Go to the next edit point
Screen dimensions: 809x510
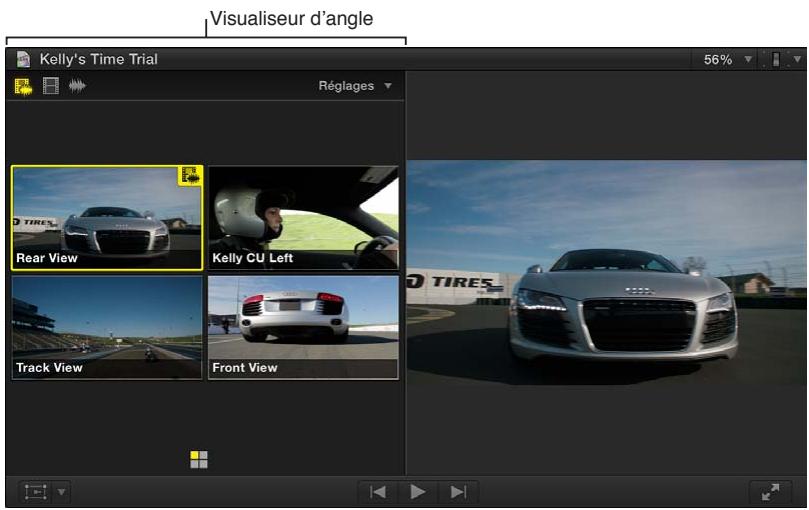tap(458, 492)
